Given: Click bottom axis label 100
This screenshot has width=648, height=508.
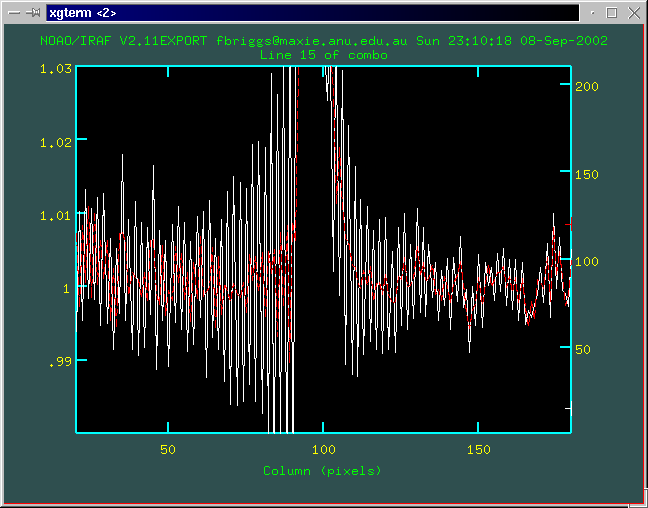Looking at the screenshot, I should (x=324, y=450).
